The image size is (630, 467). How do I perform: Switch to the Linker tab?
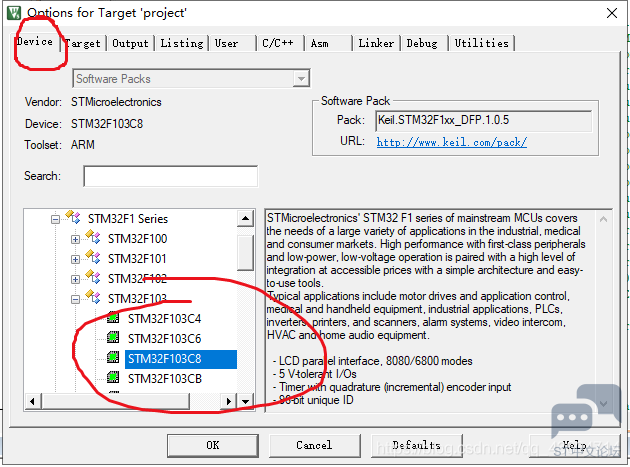[376, 43]
